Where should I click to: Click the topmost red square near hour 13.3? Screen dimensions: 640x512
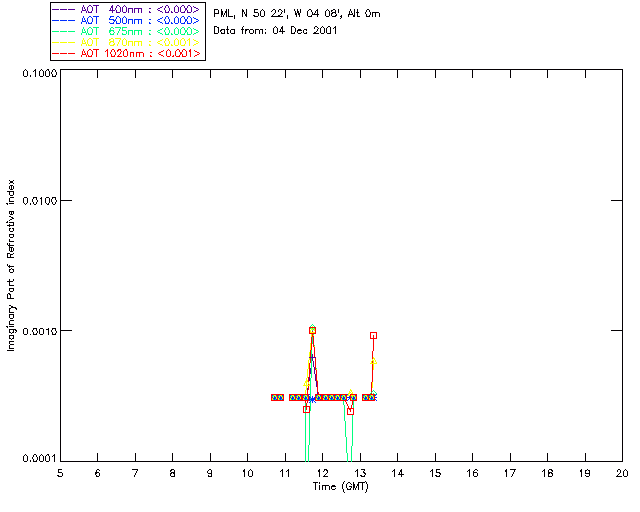point(373,336)
